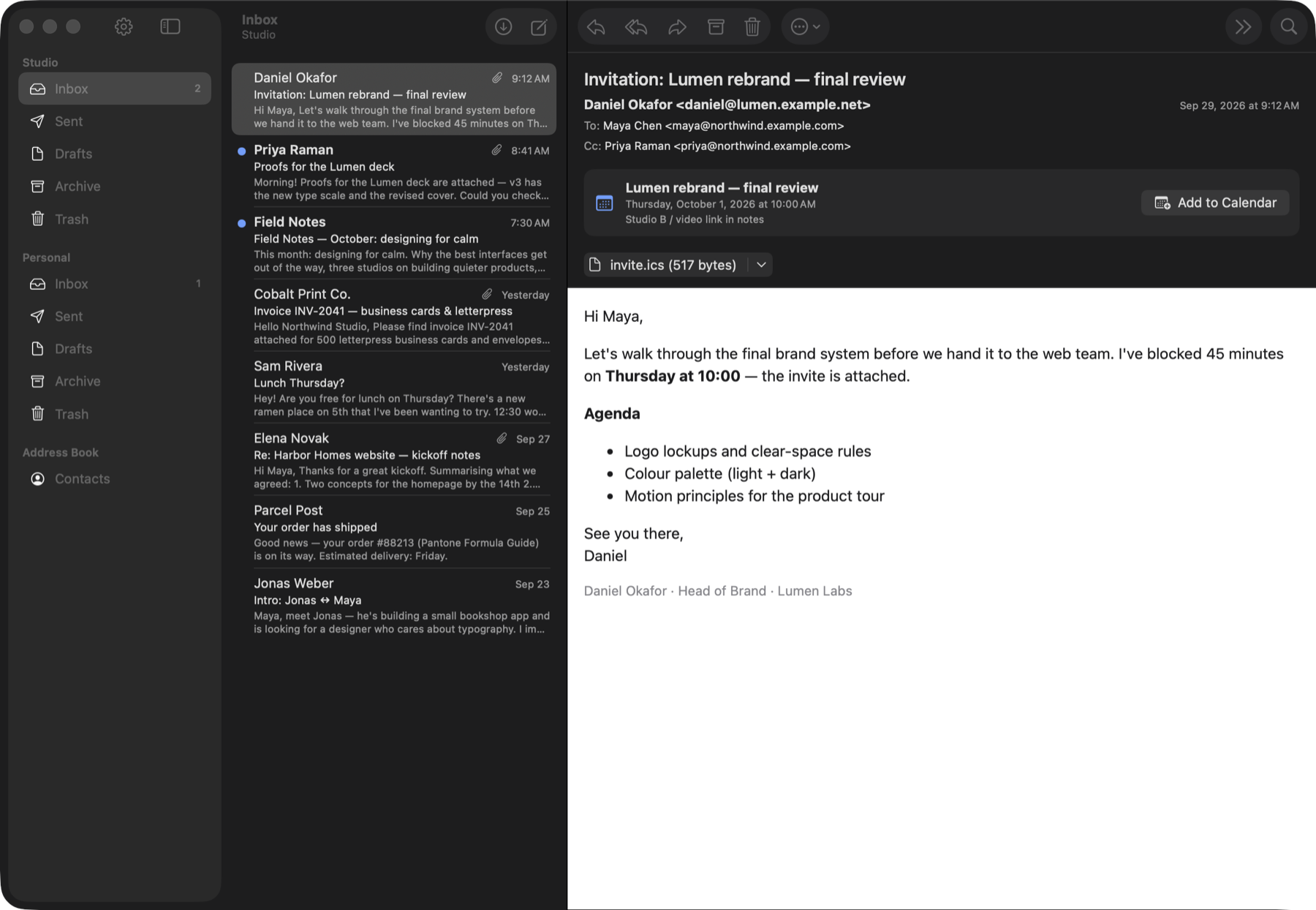The width and height of the screenshot is (1316, 910).
Task: Forward this email
Action: 677,27
